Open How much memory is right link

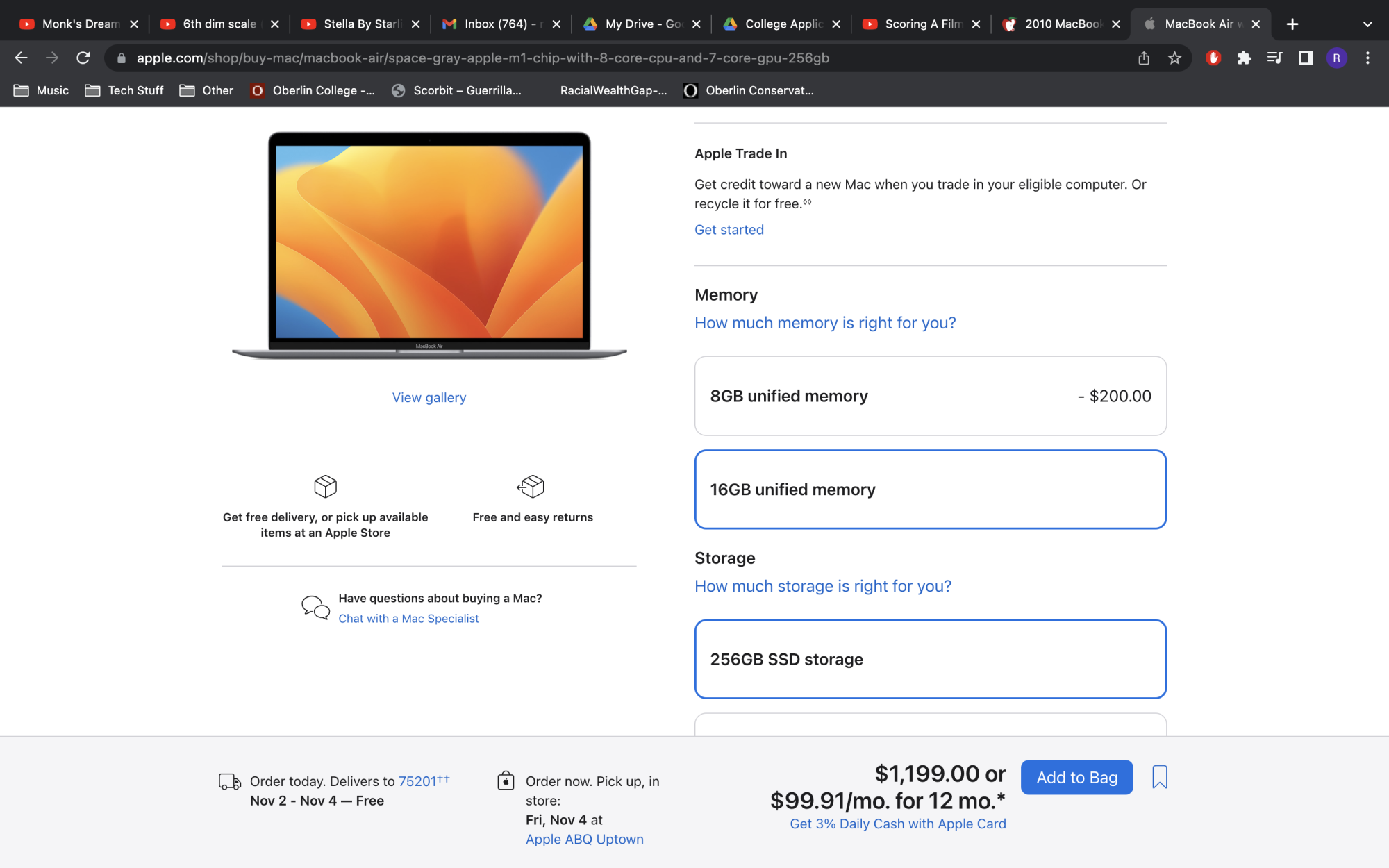(825, 323)
